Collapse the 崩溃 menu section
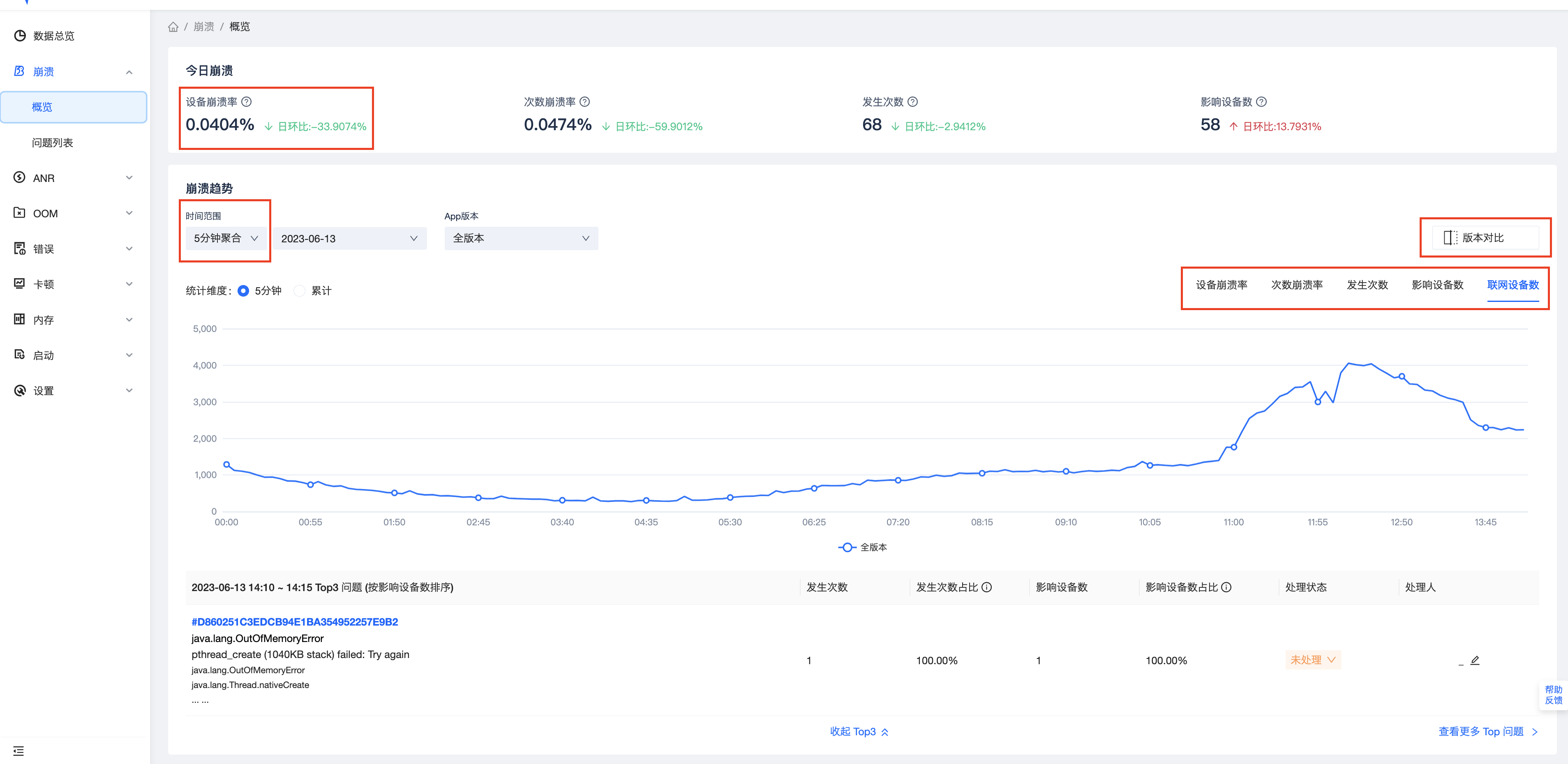This screenshot has width=1568, height=764. (x=129, y=72)
